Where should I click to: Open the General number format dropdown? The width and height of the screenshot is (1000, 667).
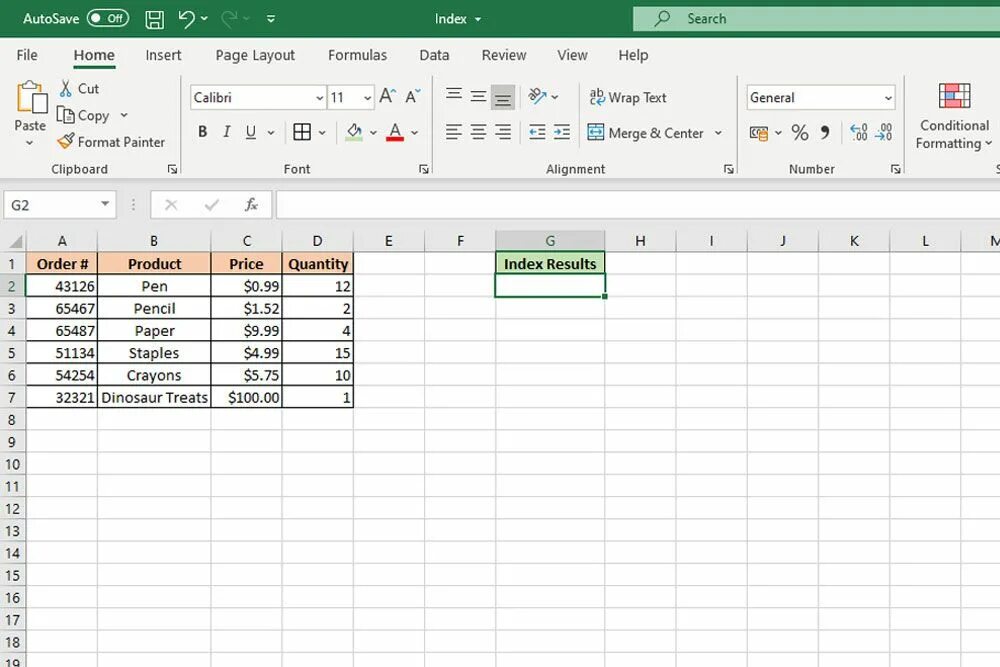click(x=888, y=98)
